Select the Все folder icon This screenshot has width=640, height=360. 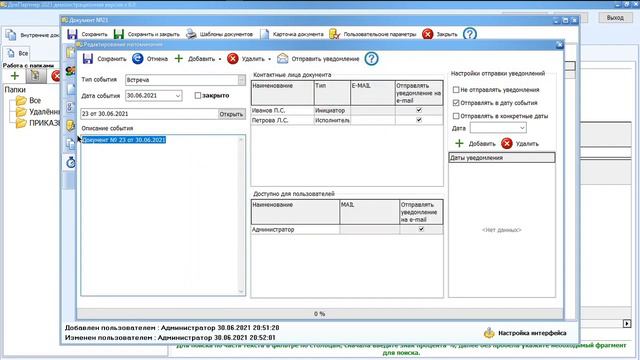[x=21, y=100]
